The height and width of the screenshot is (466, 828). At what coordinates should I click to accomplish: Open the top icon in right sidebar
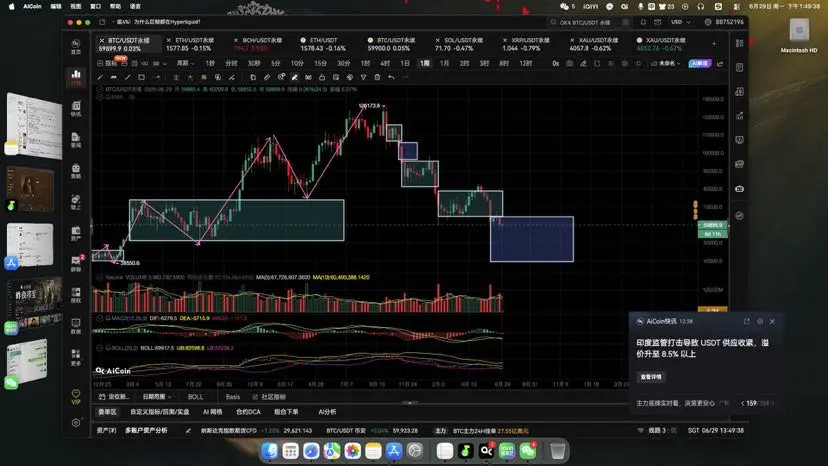coord(739,43)
